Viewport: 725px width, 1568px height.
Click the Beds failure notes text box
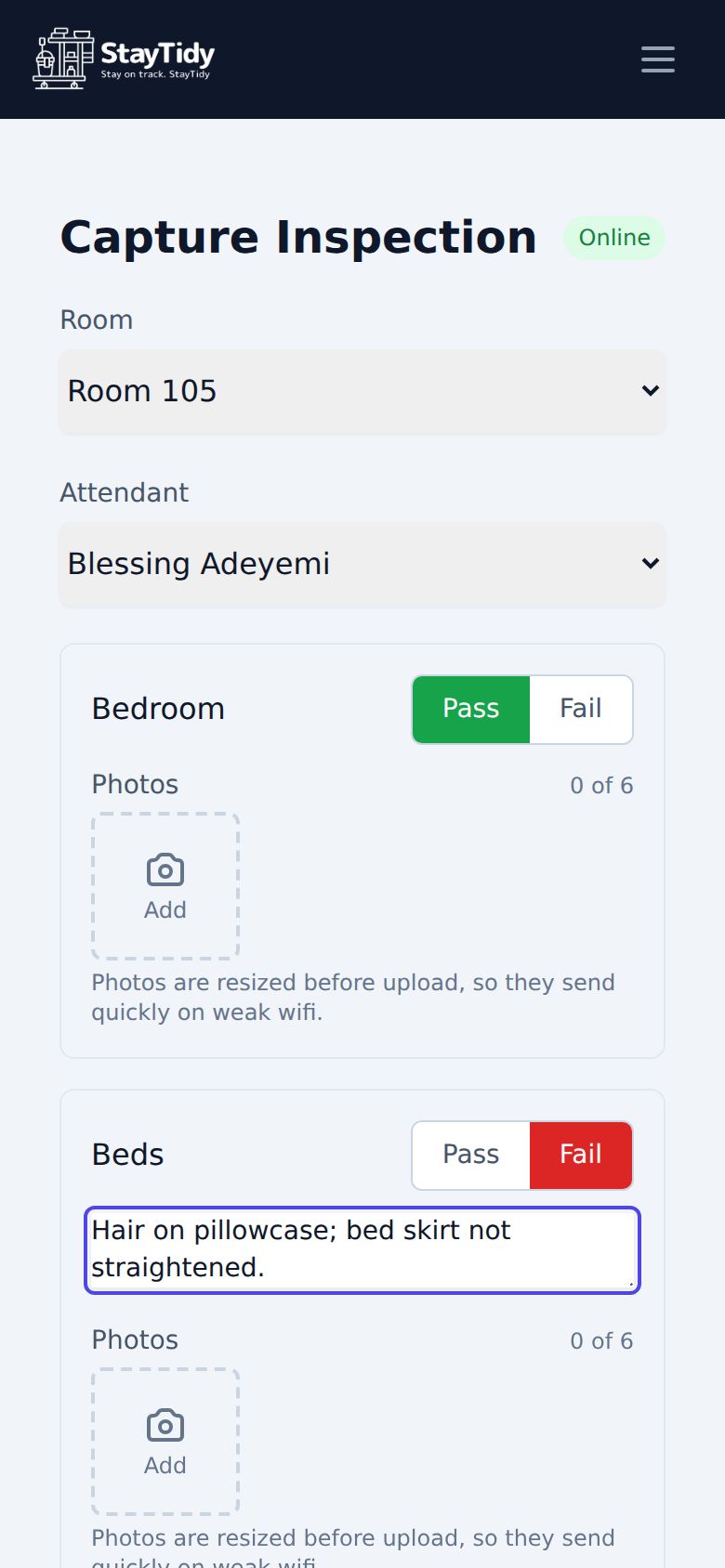coord(362,1250)
